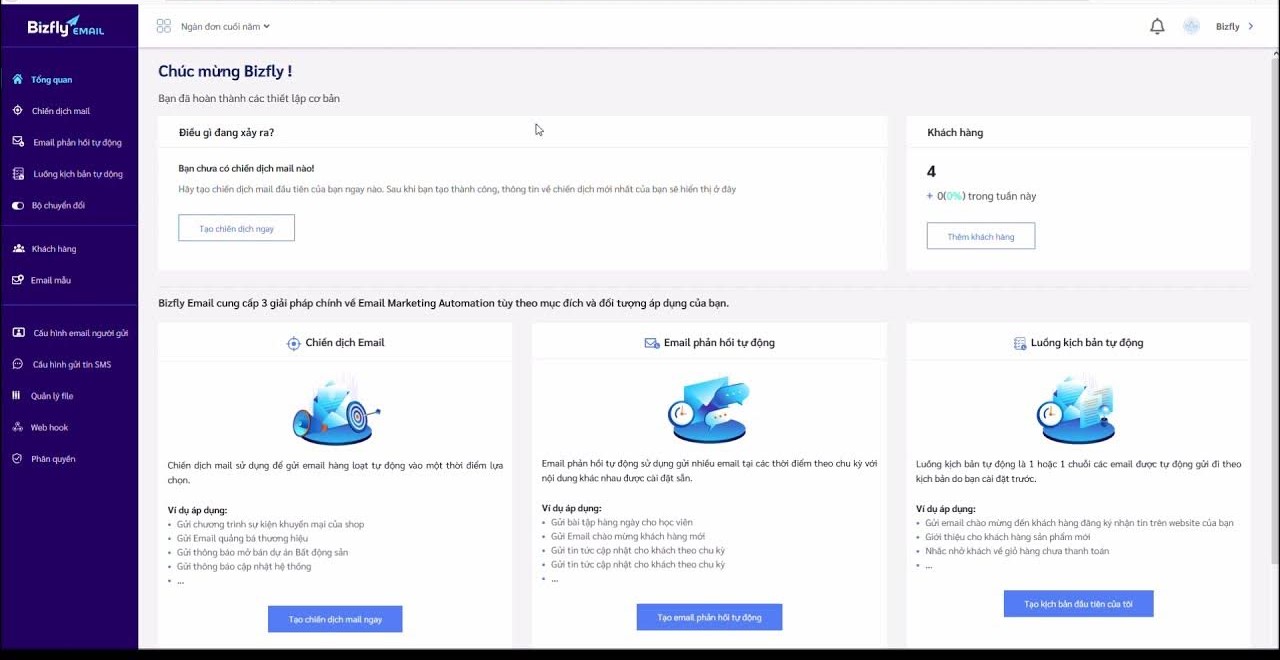Select the Bộ chuyển đổi toggle icon
This screenshot has width=1280, height=660.
(16, 205)
